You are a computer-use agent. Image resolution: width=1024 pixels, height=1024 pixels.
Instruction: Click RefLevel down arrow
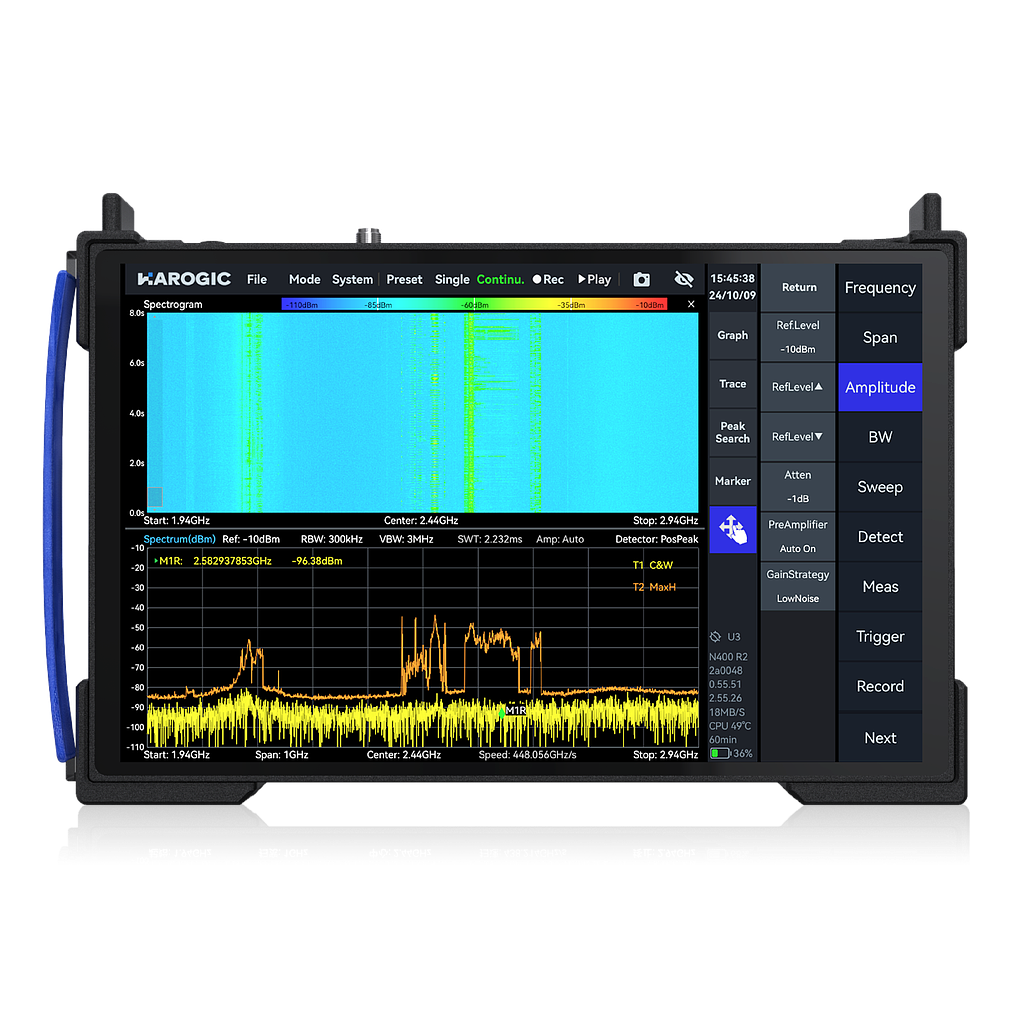(x=797, y=437)
